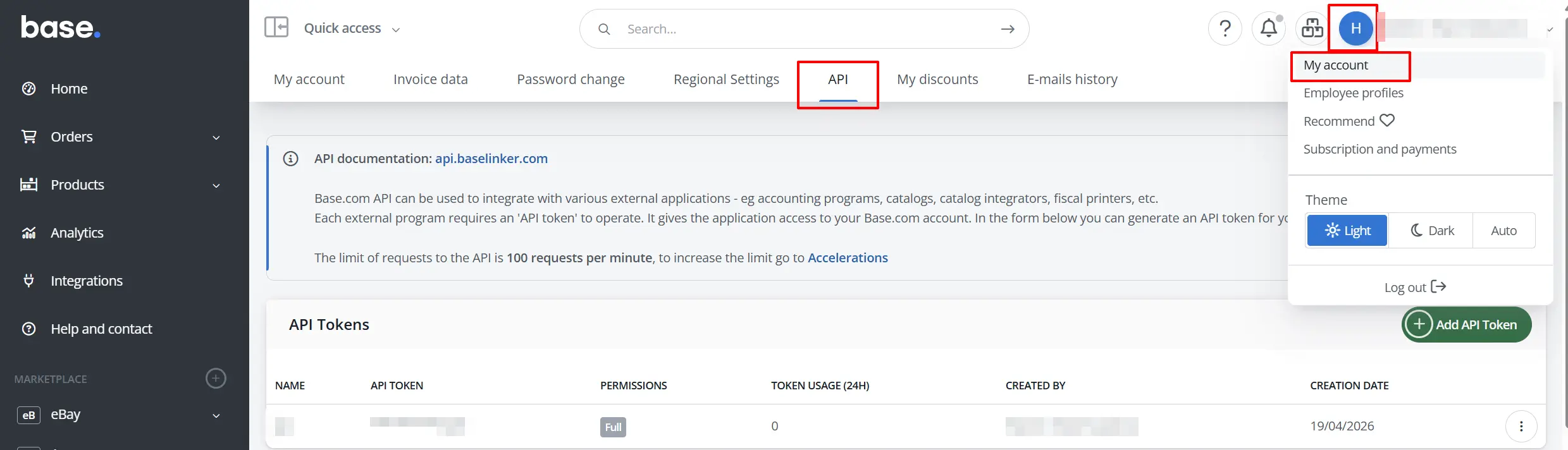The image size is (1568, 450).
Task: Click the Analytics chart icon
Action: click(28, 233)
